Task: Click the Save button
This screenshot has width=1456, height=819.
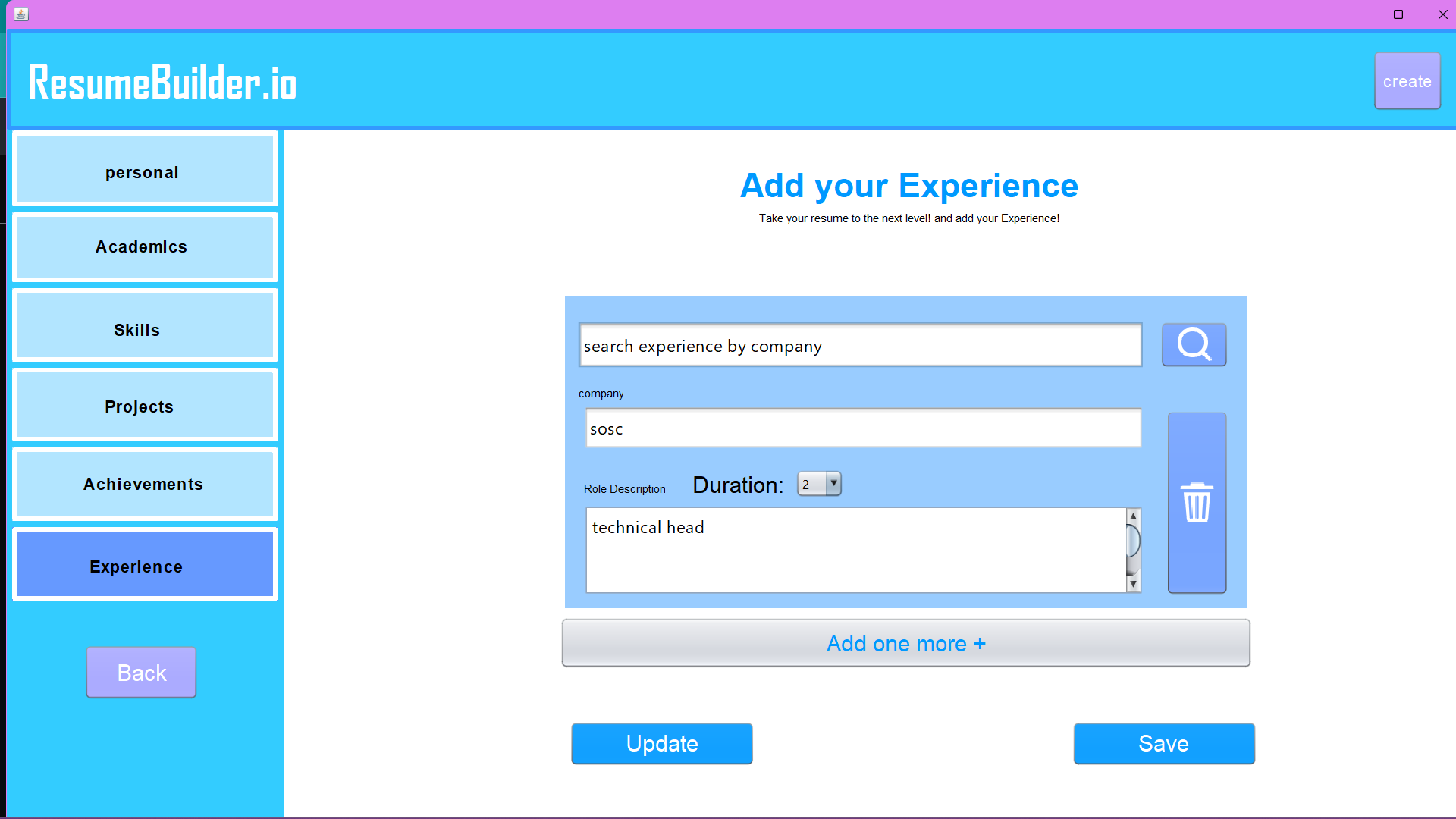Action: coord(1163,743)
